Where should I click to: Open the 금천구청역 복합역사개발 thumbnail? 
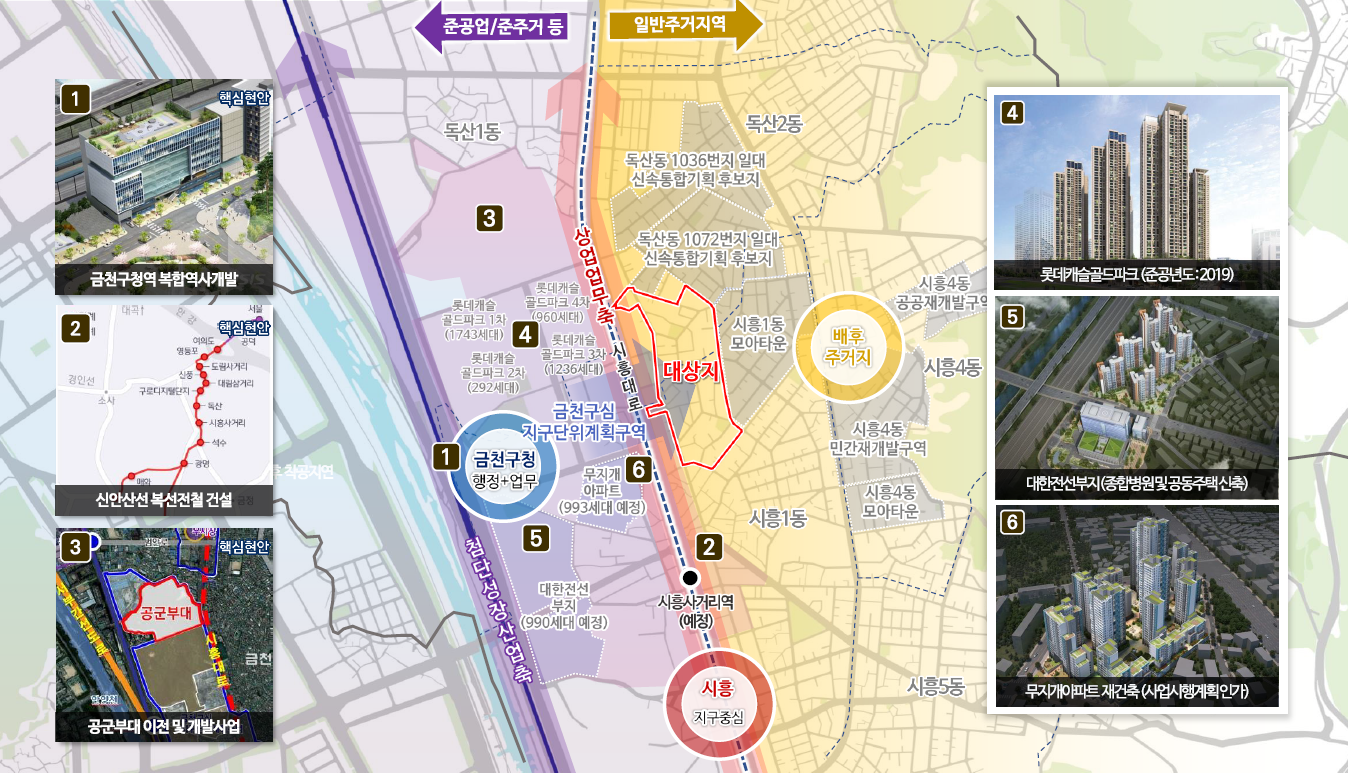pos(165,187)
